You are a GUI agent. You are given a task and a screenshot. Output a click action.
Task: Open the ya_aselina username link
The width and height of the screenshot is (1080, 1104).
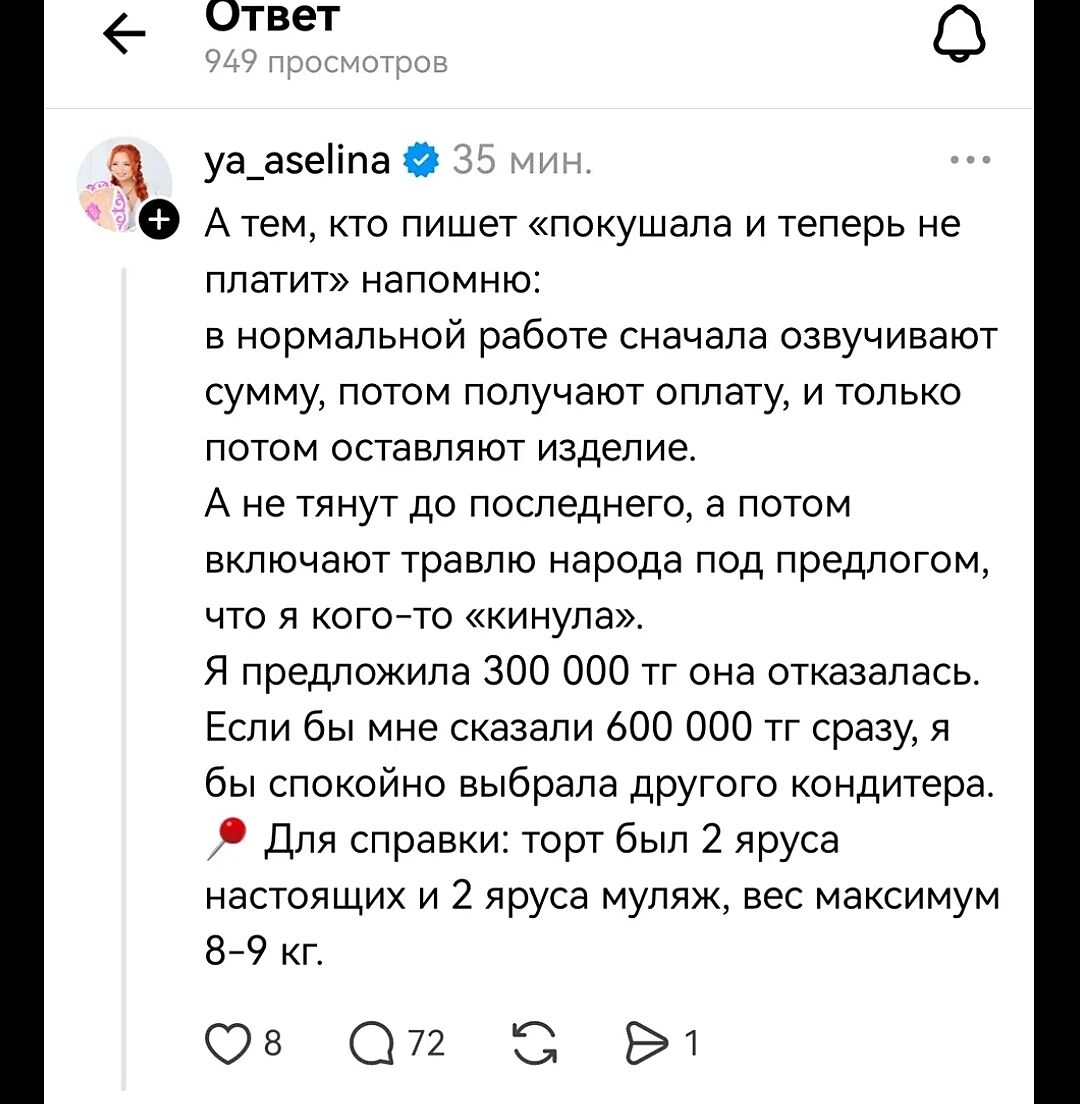pos(296,160)
